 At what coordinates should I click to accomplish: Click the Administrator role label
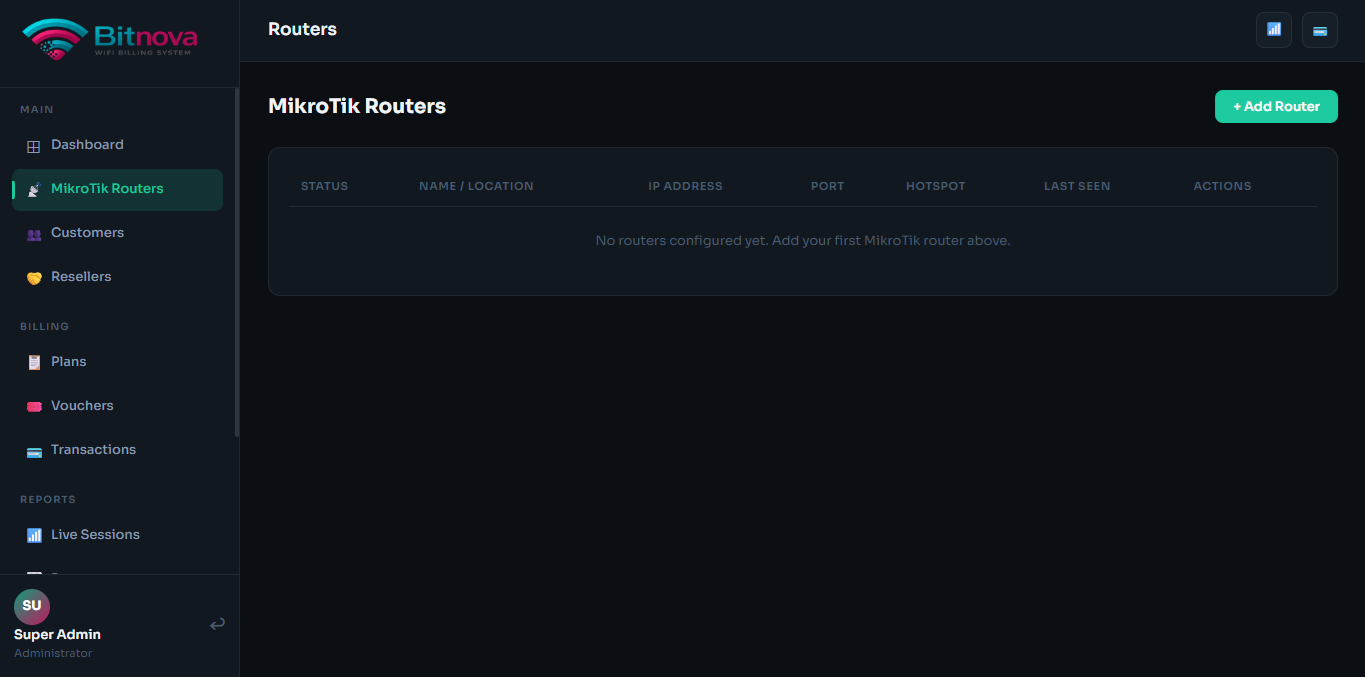coord(53,654)
